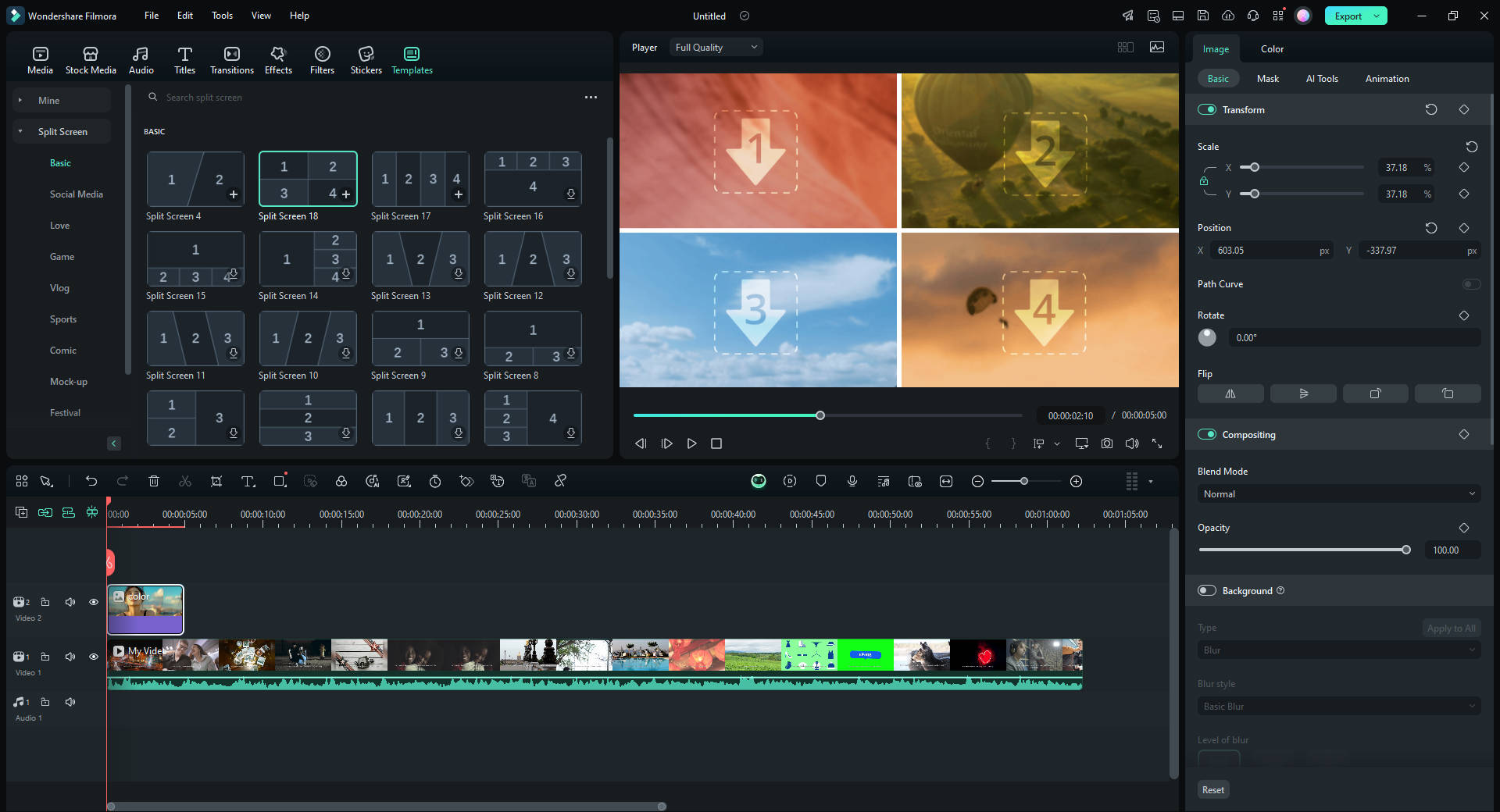Open the Effects library
1500x812 pixels.
(x=277, y=59)
